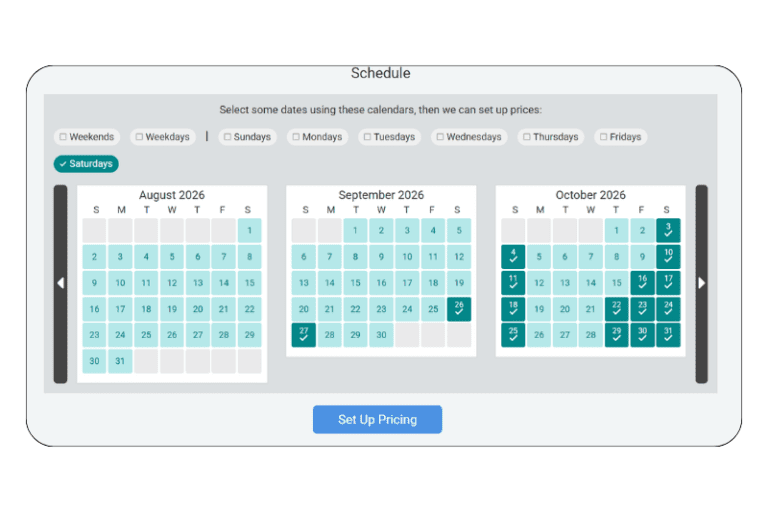Pick August 31 in the calendar
This screenshot has height=512, width=768.
coord(120,361)
